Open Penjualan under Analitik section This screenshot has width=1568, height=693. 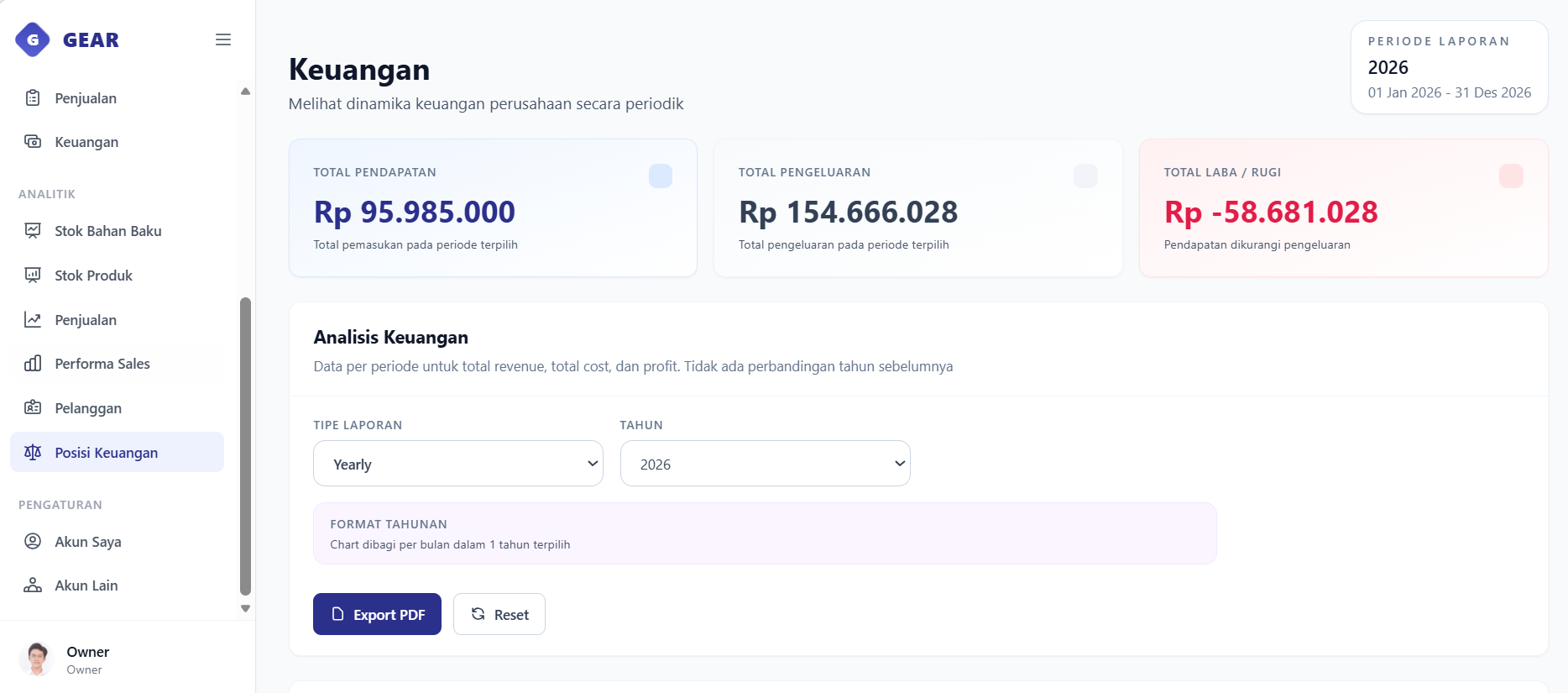117,320
